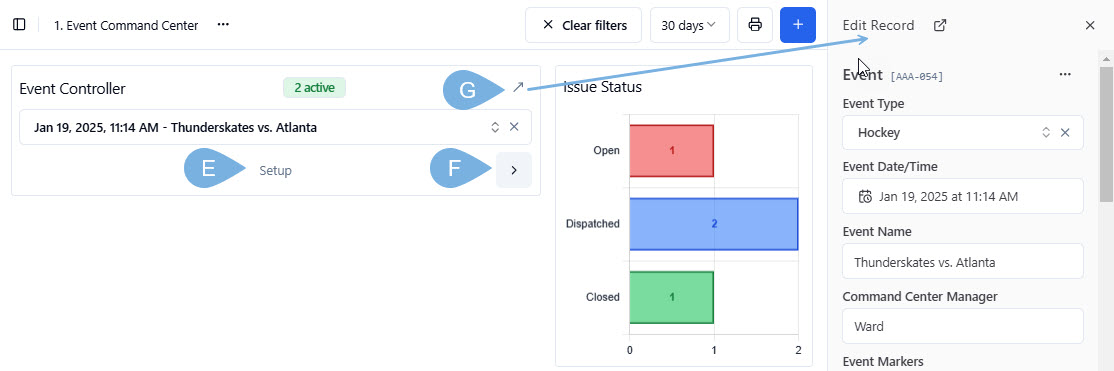Select the Event Command Center page title
The image size is (1114, 371).
coord(126,26)
